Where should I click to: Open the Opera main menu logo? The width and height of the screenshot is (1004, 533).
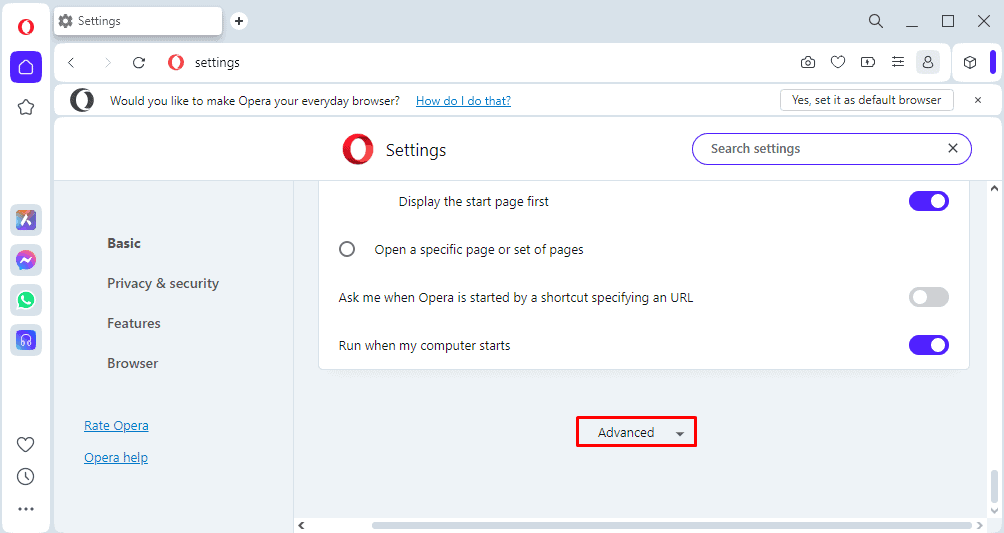click(x=26, y=27)
